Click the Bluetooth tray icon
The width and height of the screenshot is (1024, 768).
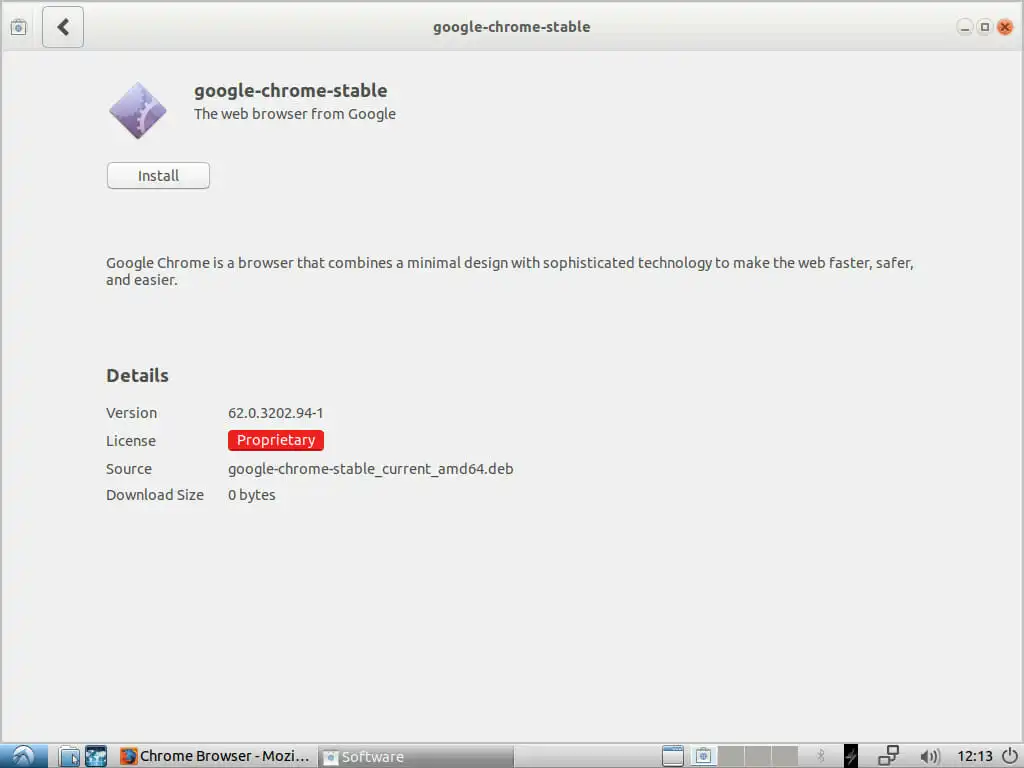point(822,756)
